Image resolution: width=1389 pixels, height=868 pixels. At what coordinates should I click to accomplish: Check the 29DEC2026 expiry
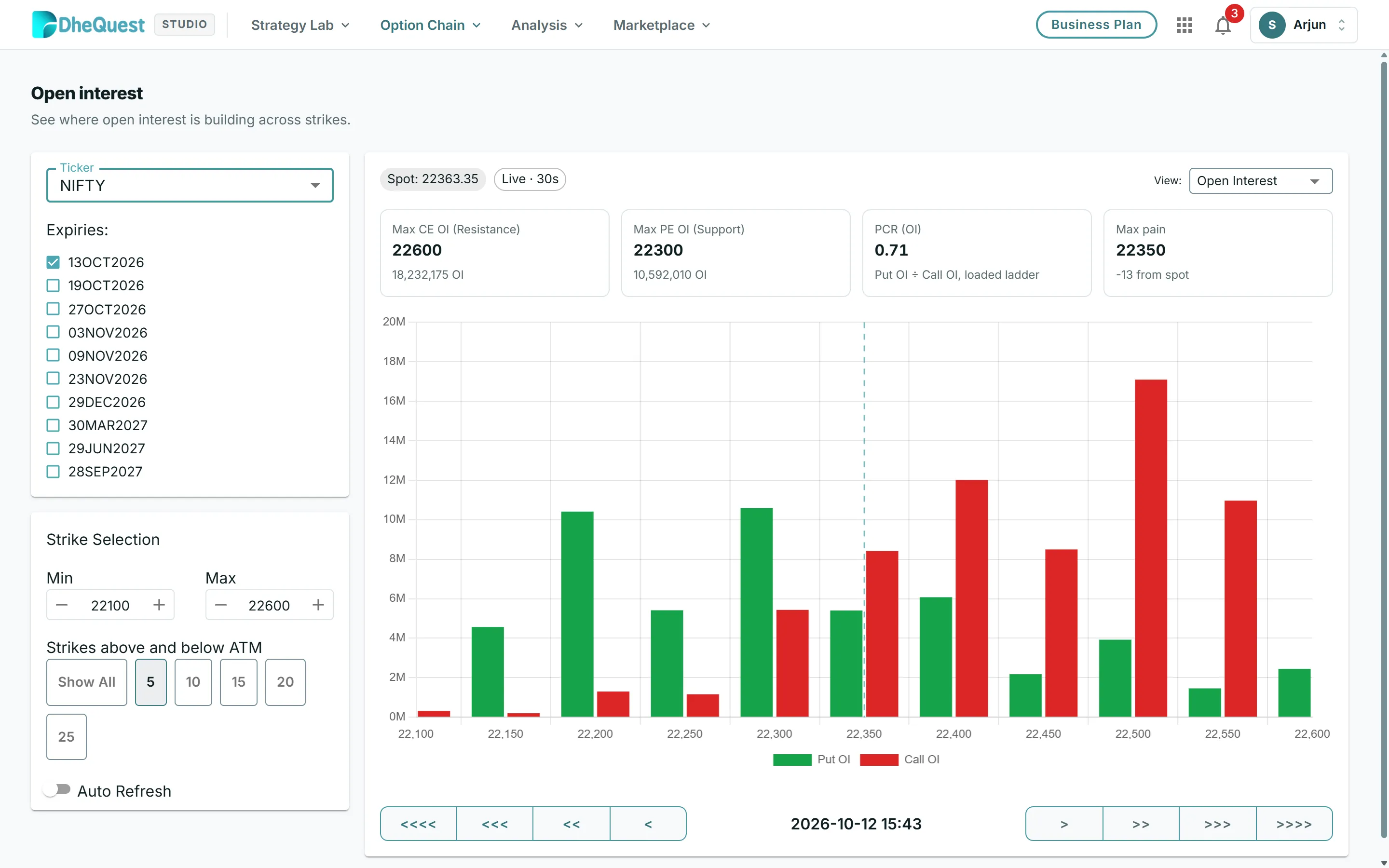pos(53,402)
